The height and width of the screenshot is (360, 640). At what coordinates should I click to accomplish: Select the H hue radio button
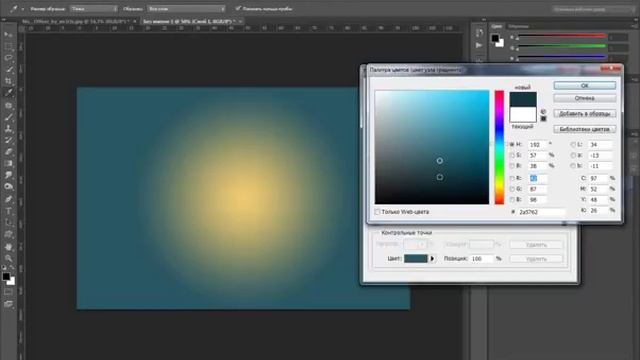pyautogui.click(x=512, y=144)
